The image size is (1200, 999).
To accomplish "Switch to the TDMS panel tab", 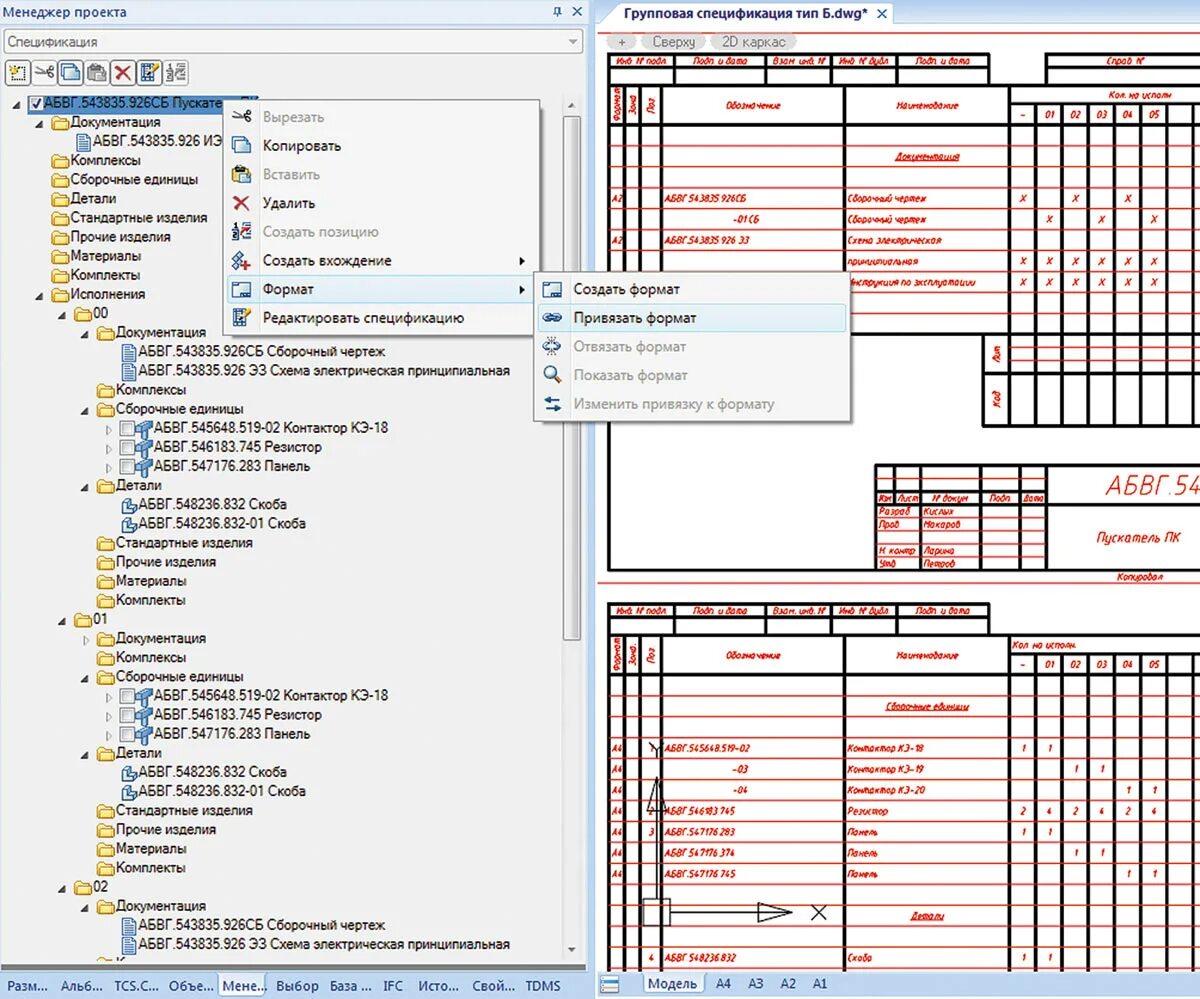I will (543, 986).
